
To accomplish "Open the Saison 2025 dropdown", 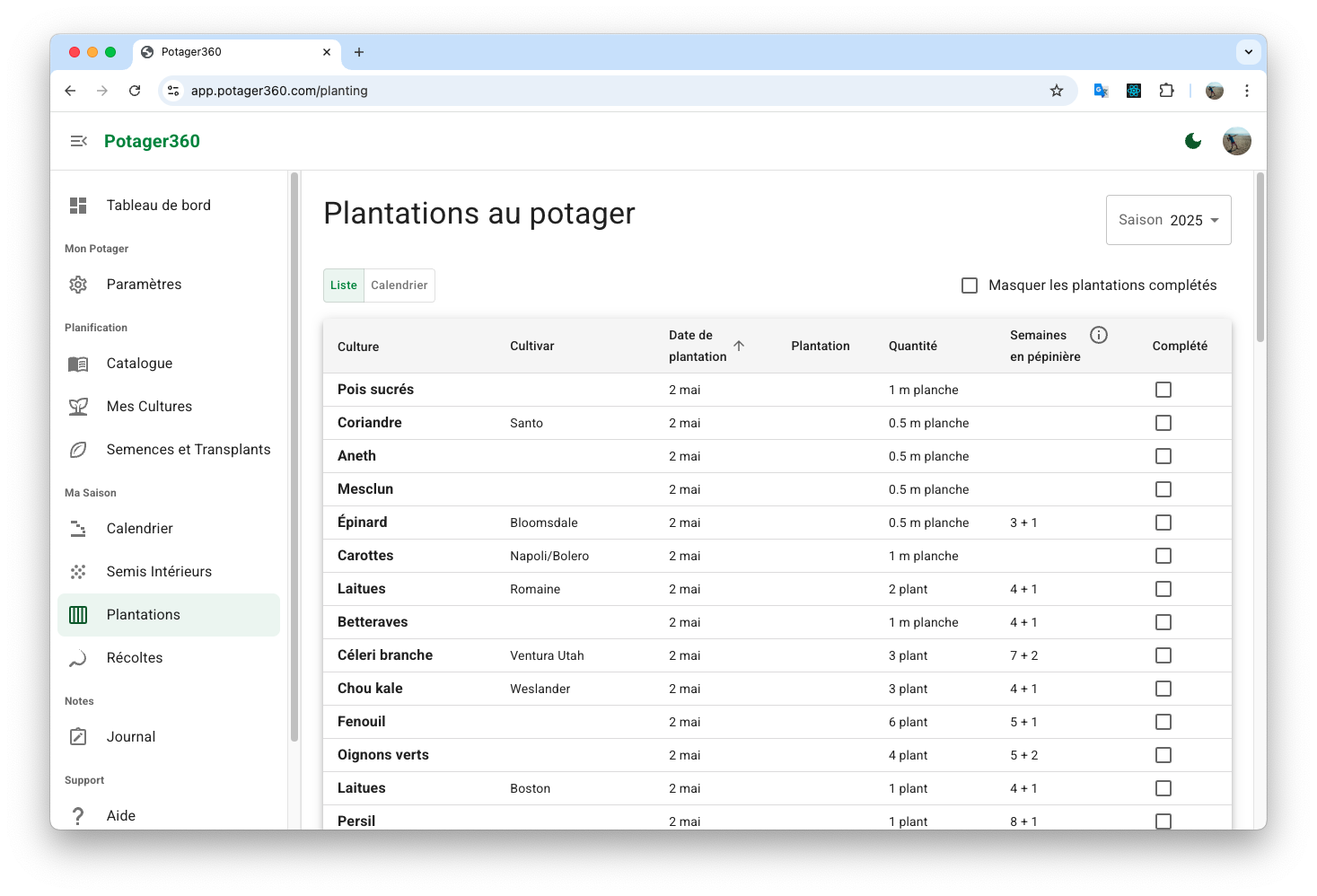I will click(1168, 219).
